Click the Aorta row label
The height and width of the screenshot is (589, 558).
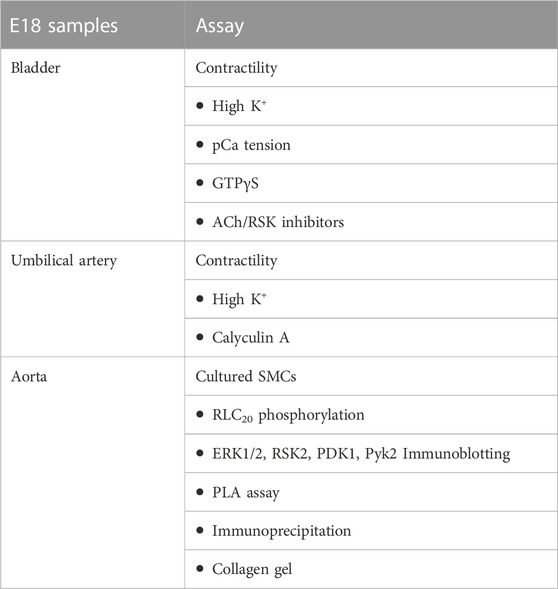29,376
